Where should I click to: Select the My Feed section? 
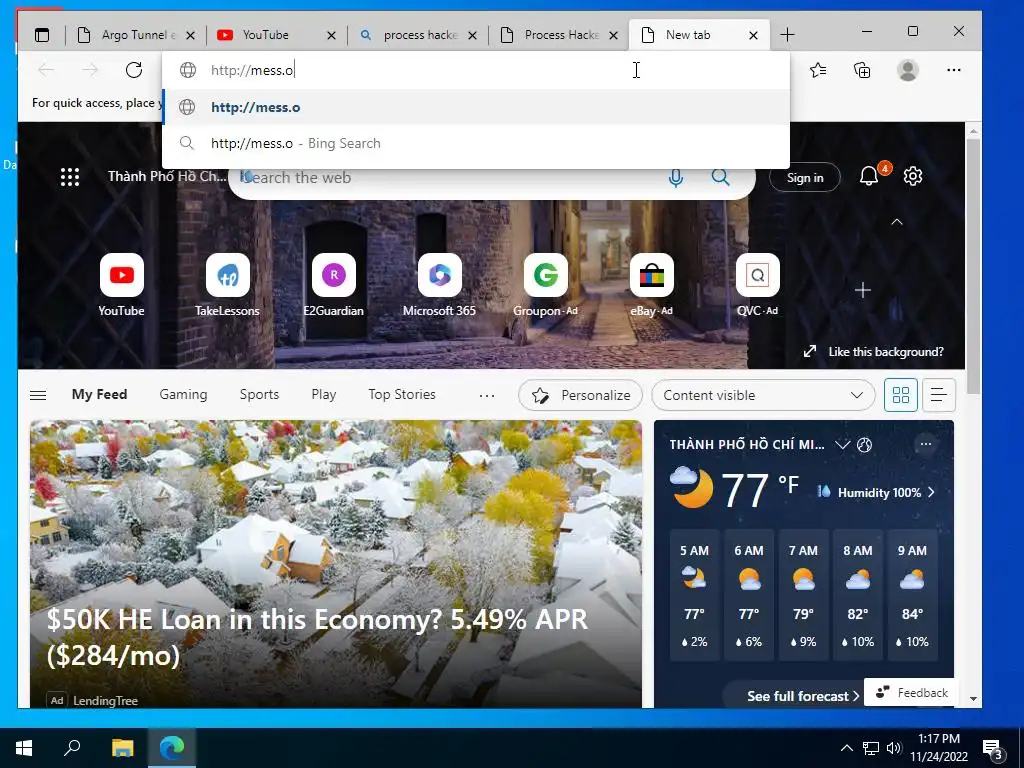point(99,394)
